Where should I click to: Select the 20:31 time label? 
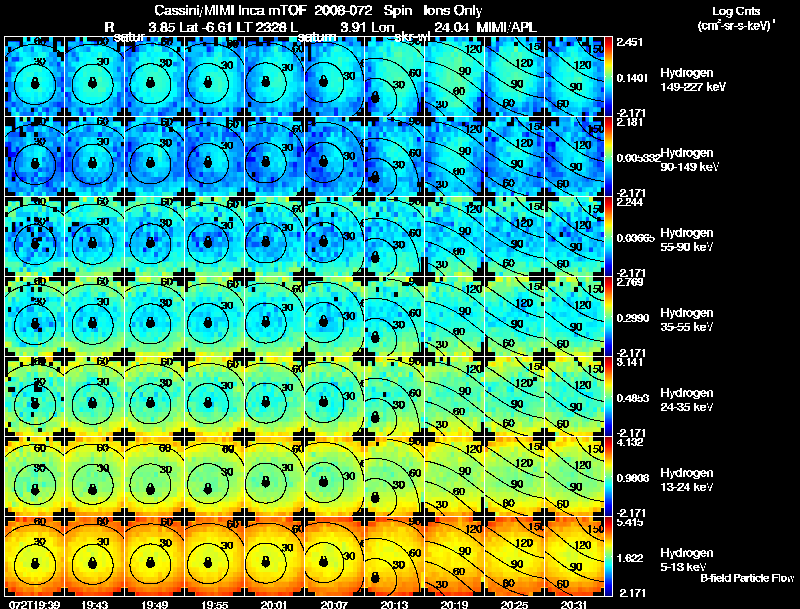pos(574,604)
